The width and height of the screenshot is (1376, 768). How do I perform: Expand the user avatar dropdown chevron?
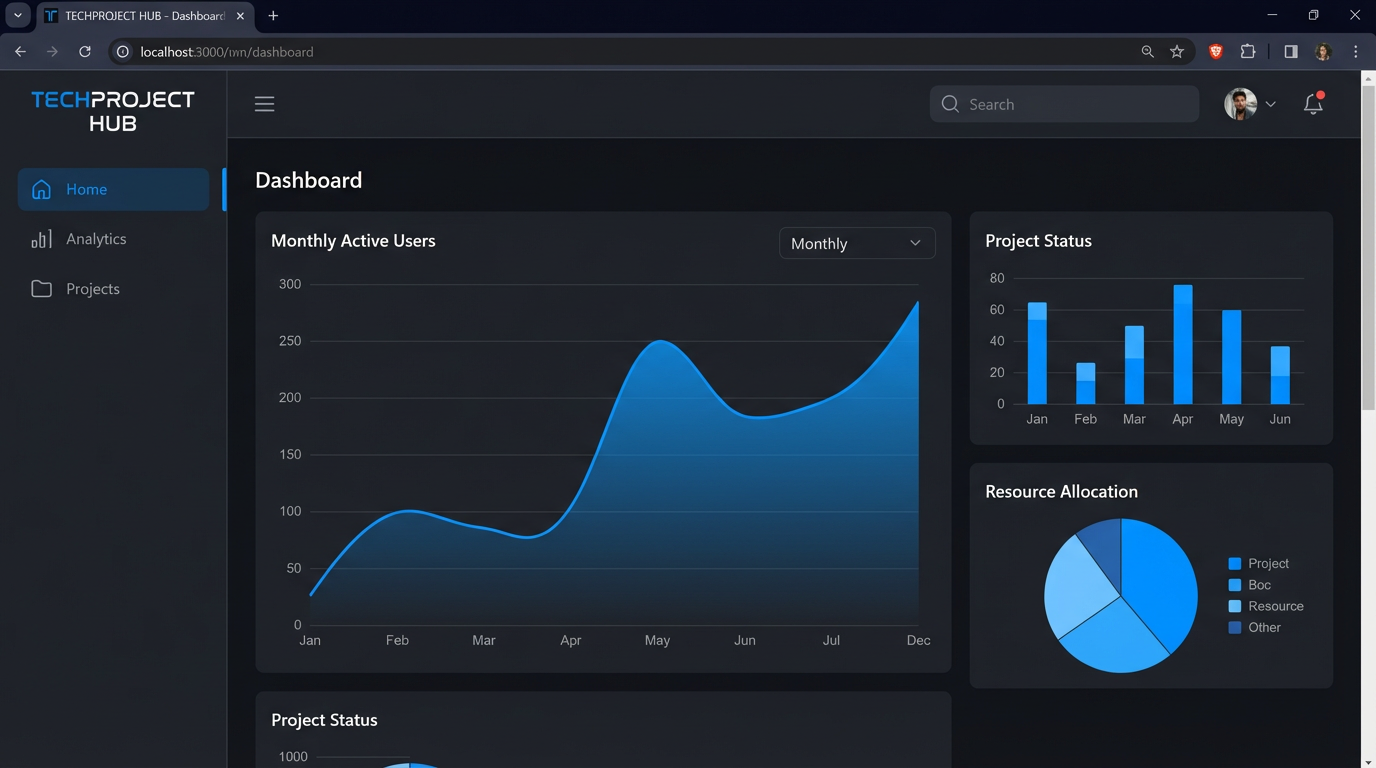1271,104
